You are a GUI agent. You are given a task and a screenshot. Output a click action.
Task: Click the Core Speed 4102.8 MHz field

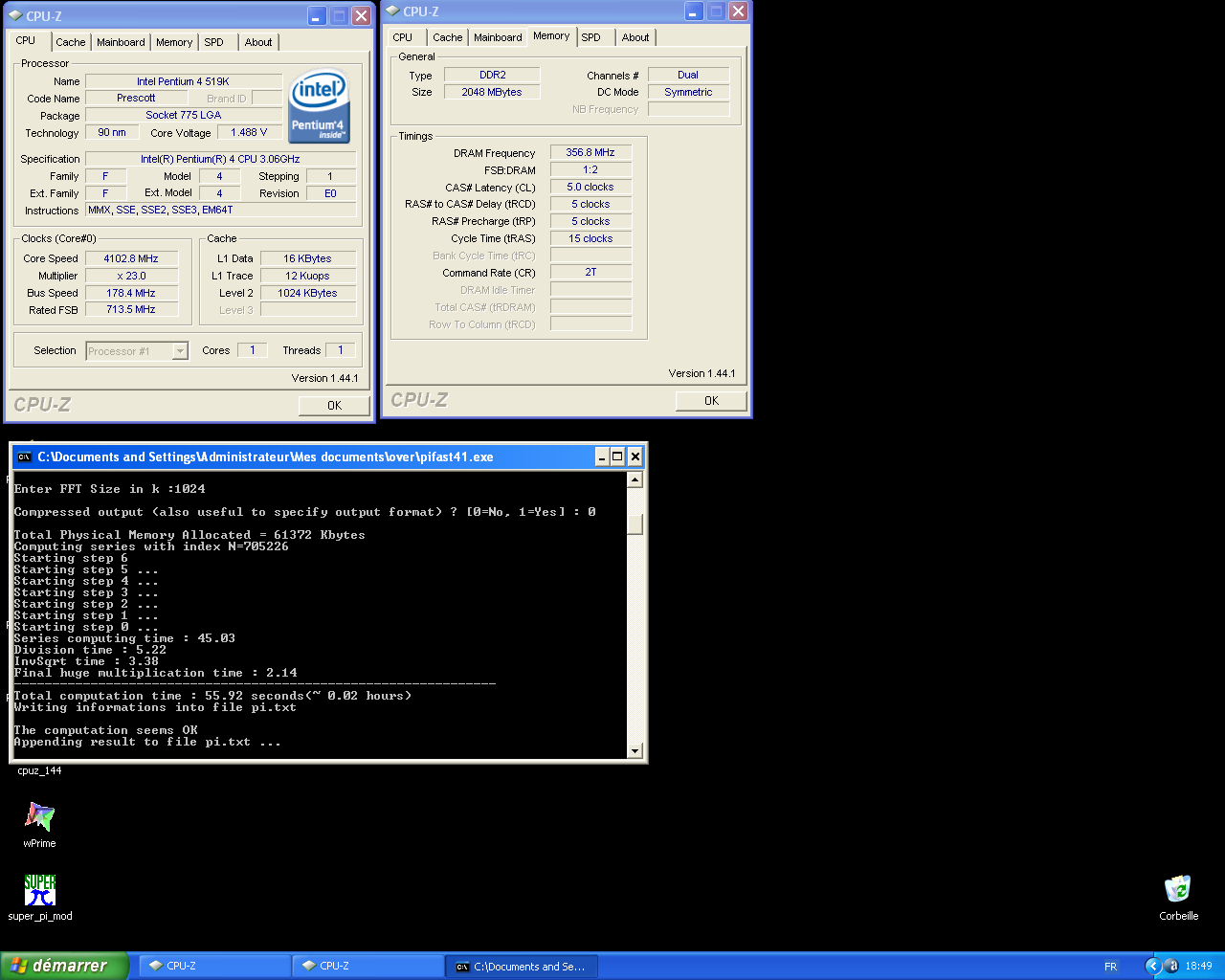131,258
